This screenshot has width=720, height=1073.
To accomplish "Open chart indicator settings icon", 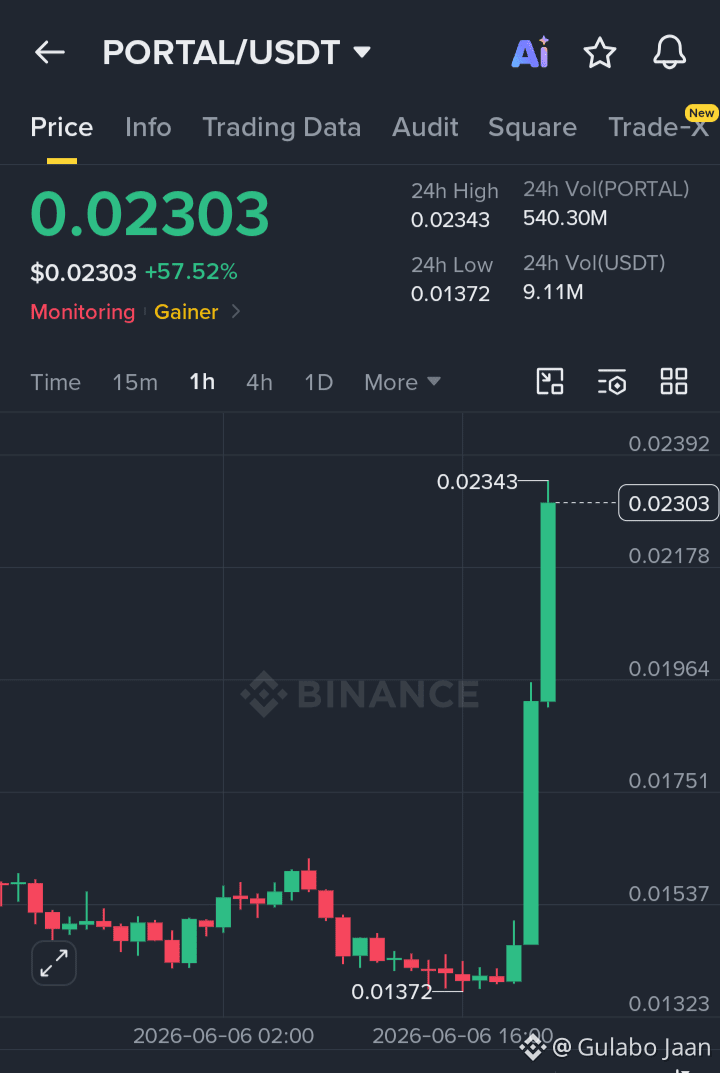I will click(x=611, y=381).
